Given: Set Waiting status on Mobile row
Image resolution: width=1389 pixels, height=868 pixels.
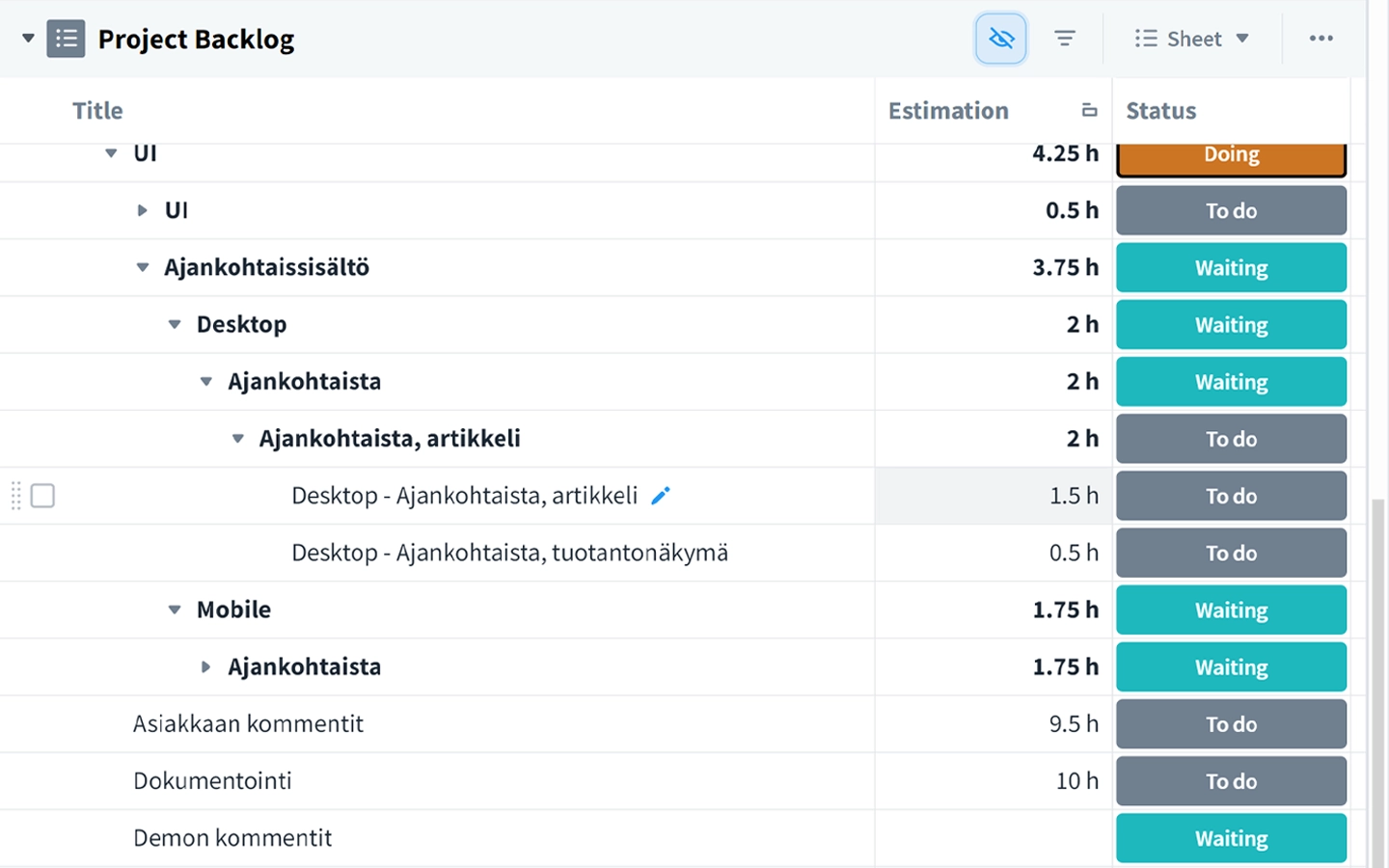Looking at the screenshot, I should click(x=1231, y=610).
